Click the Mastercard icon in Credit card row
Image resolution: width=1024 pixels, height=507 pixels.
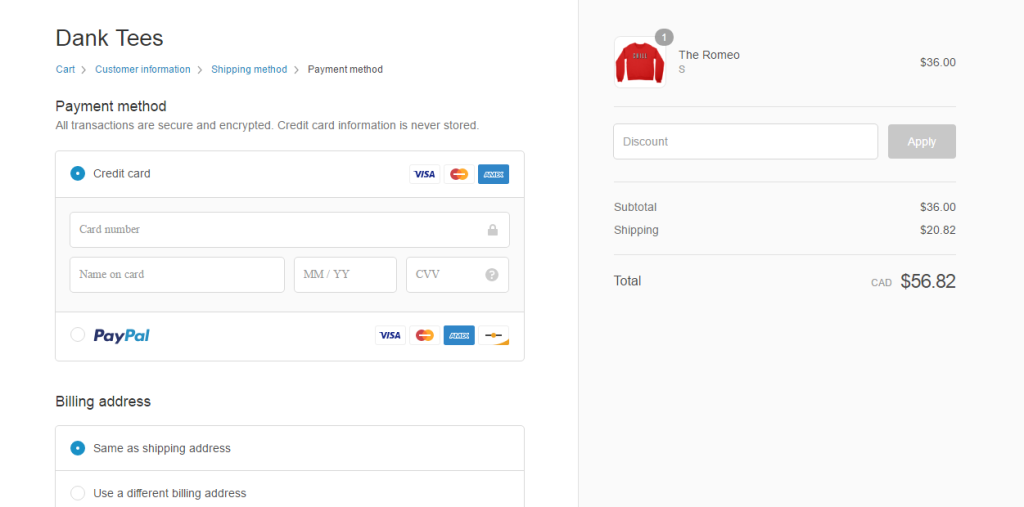pos(459,174)
